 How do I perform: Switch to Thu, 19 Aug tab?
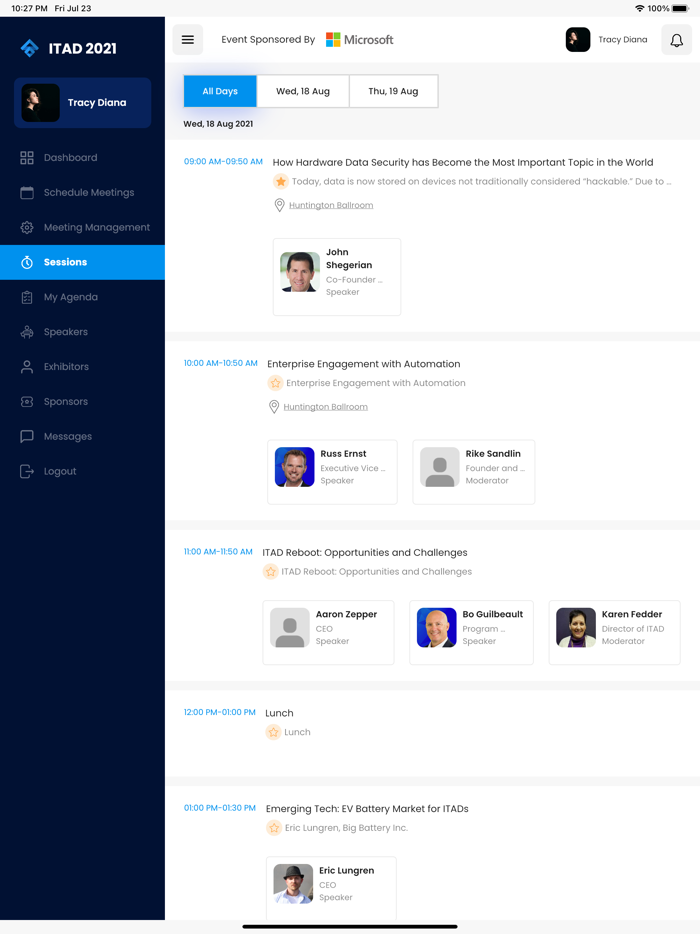tap(393, 91)
